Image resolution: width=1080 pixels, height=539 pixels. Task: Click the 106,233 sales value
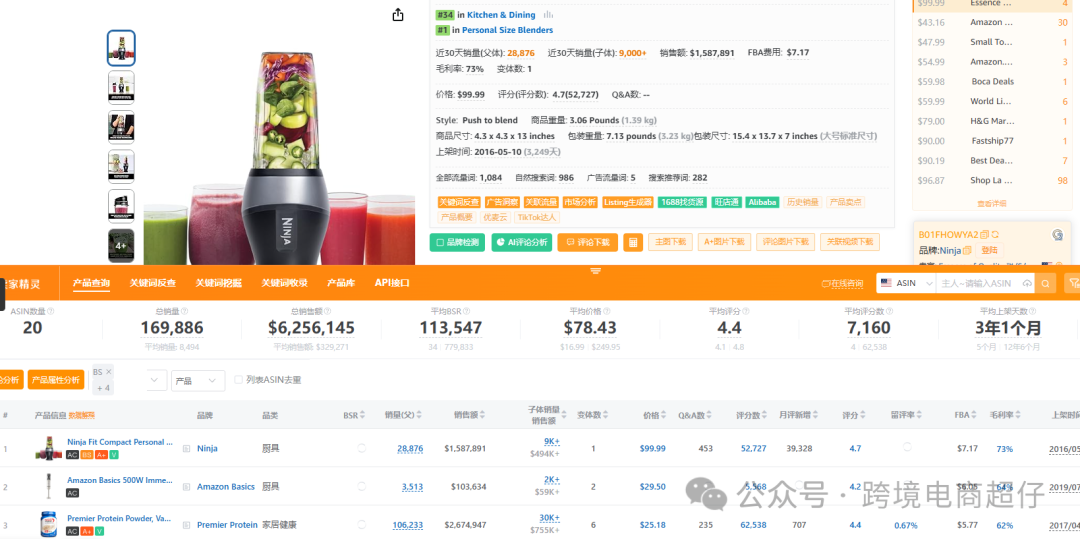tap(407, 525)
